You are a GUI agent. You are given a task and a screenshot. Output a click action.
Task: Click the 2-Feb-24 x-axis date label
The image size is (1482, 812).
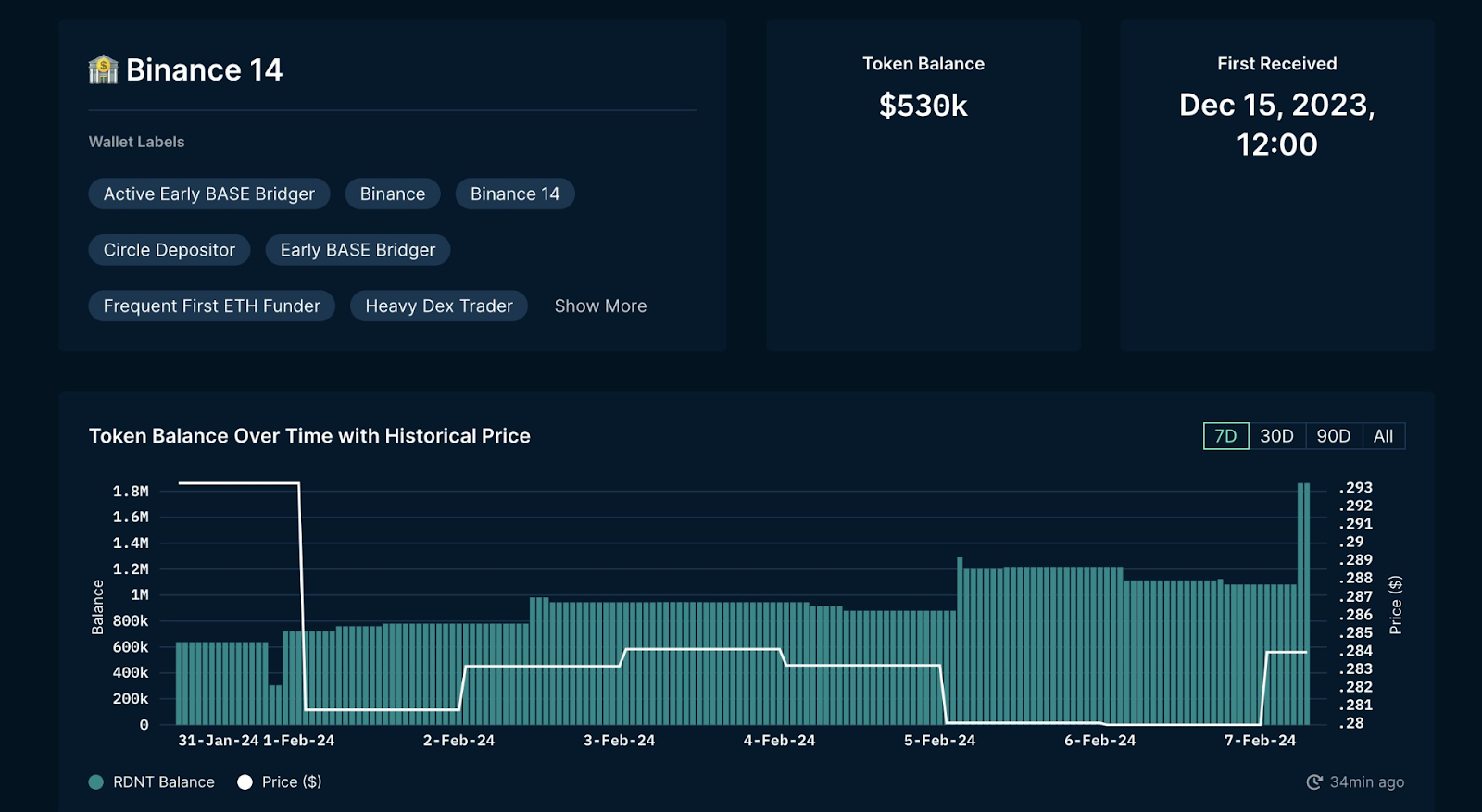pyautogui.click(x=458, y=741)
